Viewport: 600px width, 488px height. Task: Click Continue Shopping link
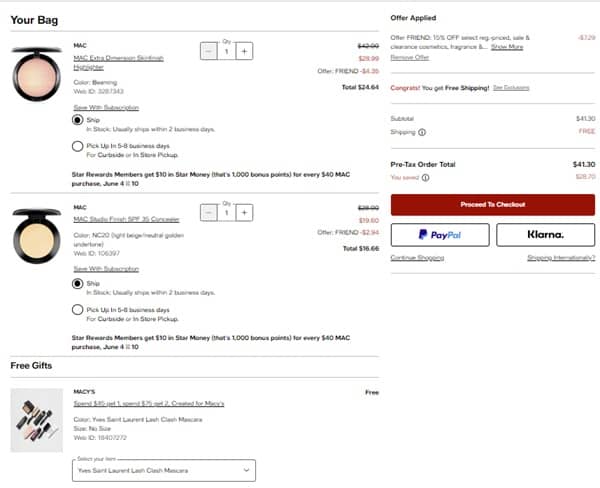(416, 258)
